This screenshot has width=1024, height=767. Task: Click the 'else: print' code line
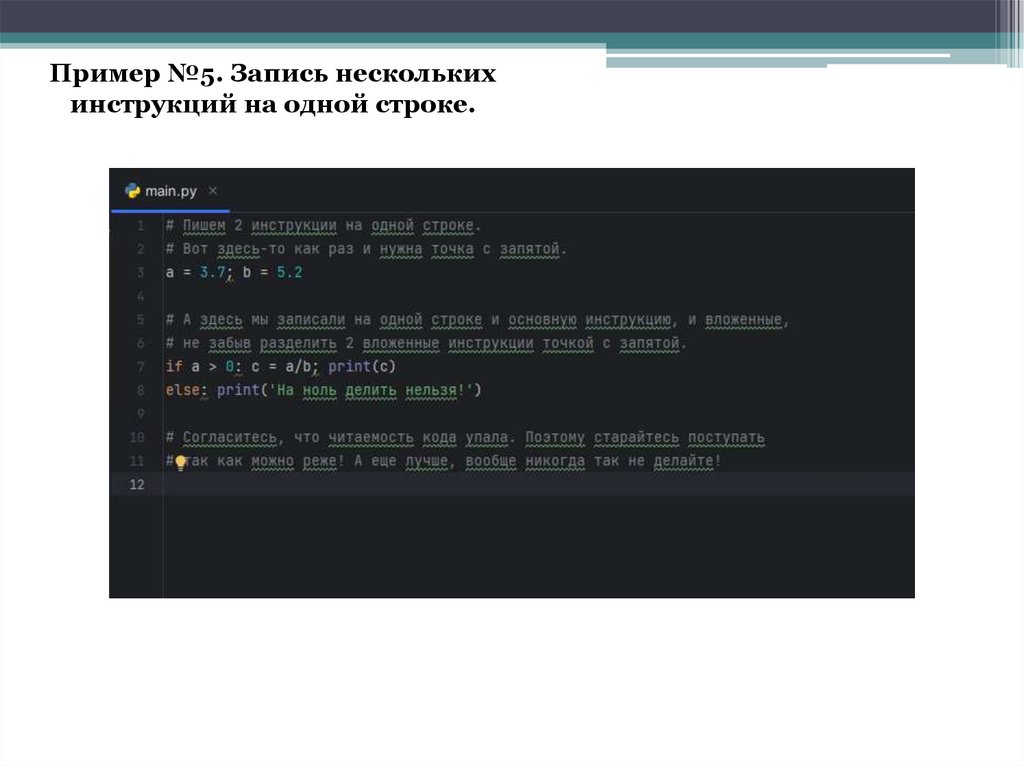click(323, 390)
